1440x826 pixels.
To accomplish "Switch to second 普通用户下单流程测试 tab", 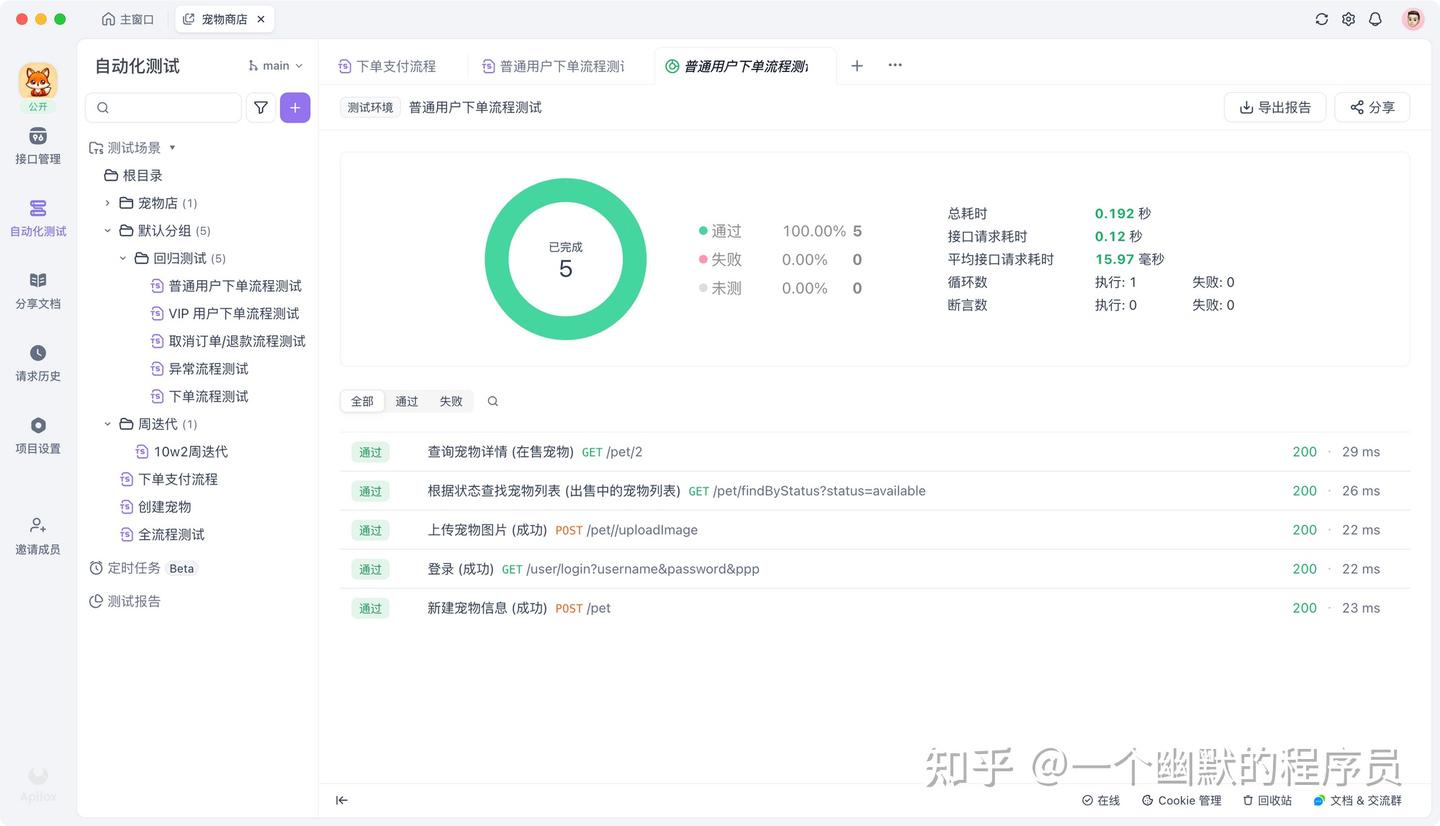I will (x=553, y=66).
